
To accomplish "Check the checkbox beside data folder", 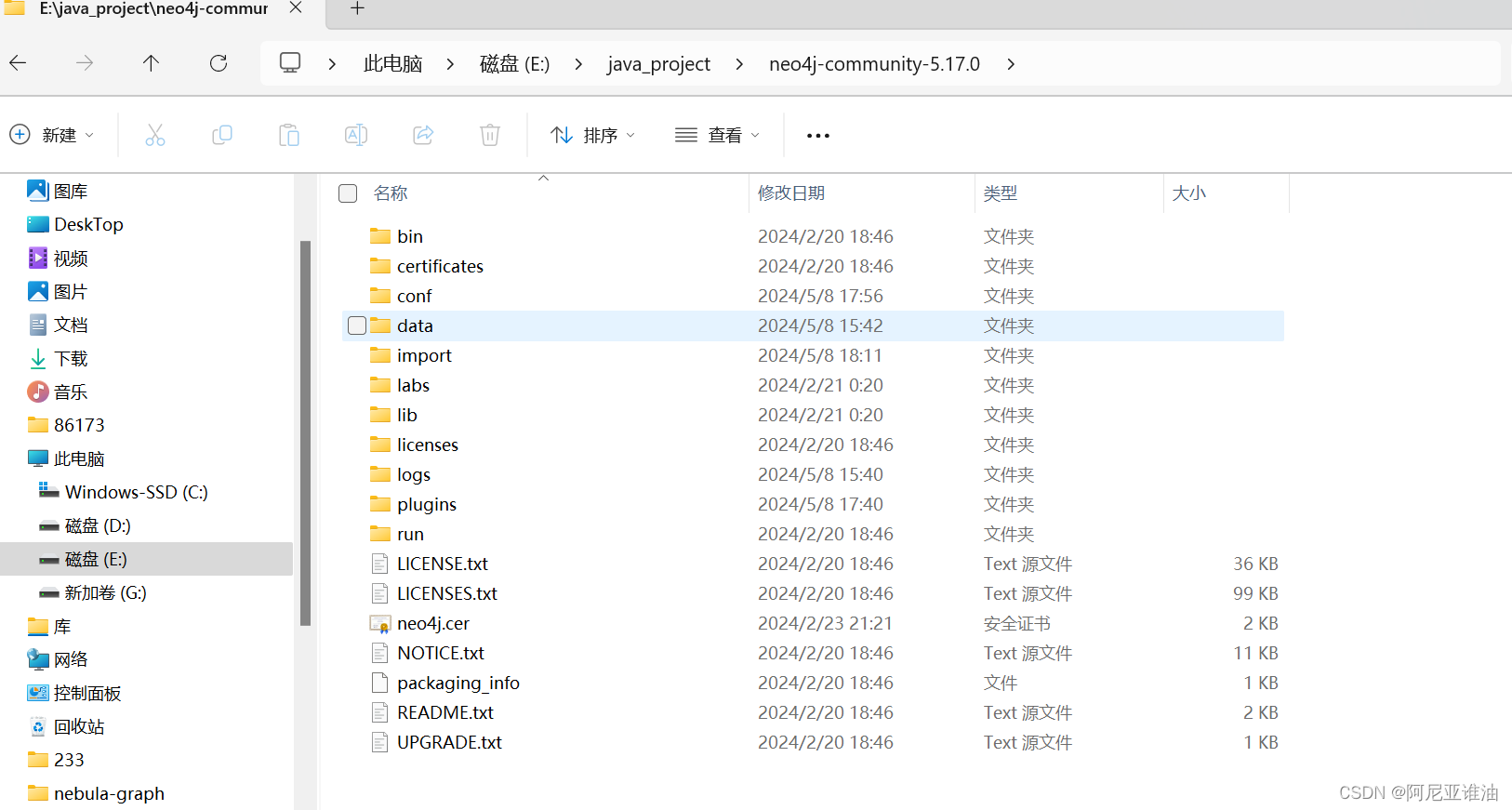I will click(357, 325).
